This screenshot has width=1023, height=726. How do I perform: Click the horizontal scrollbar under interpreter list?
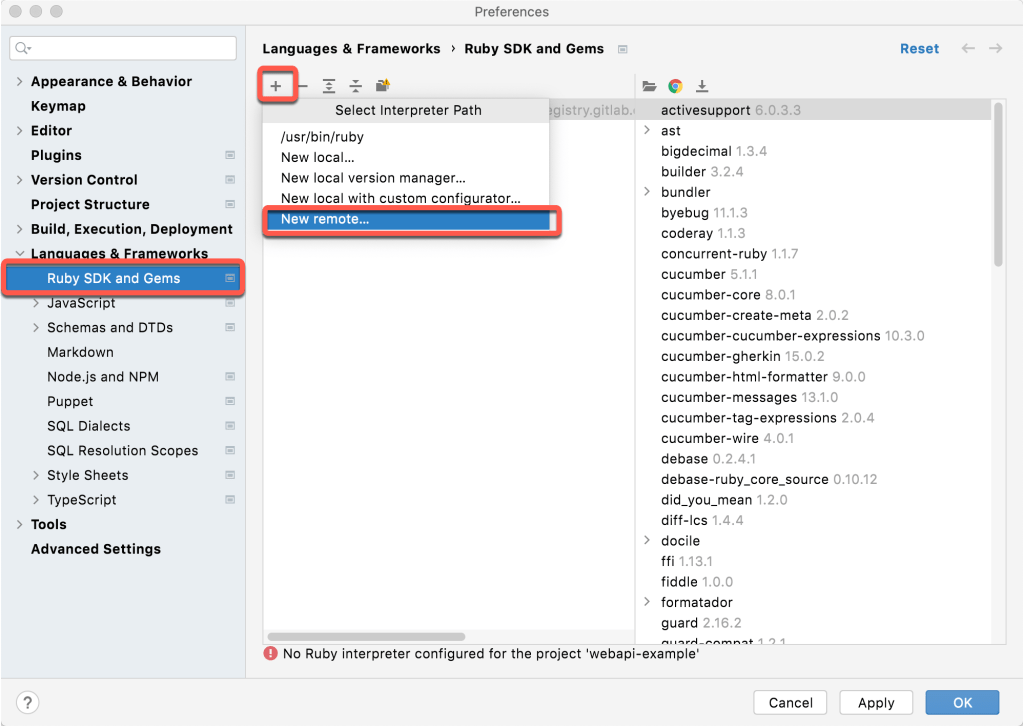366,636
